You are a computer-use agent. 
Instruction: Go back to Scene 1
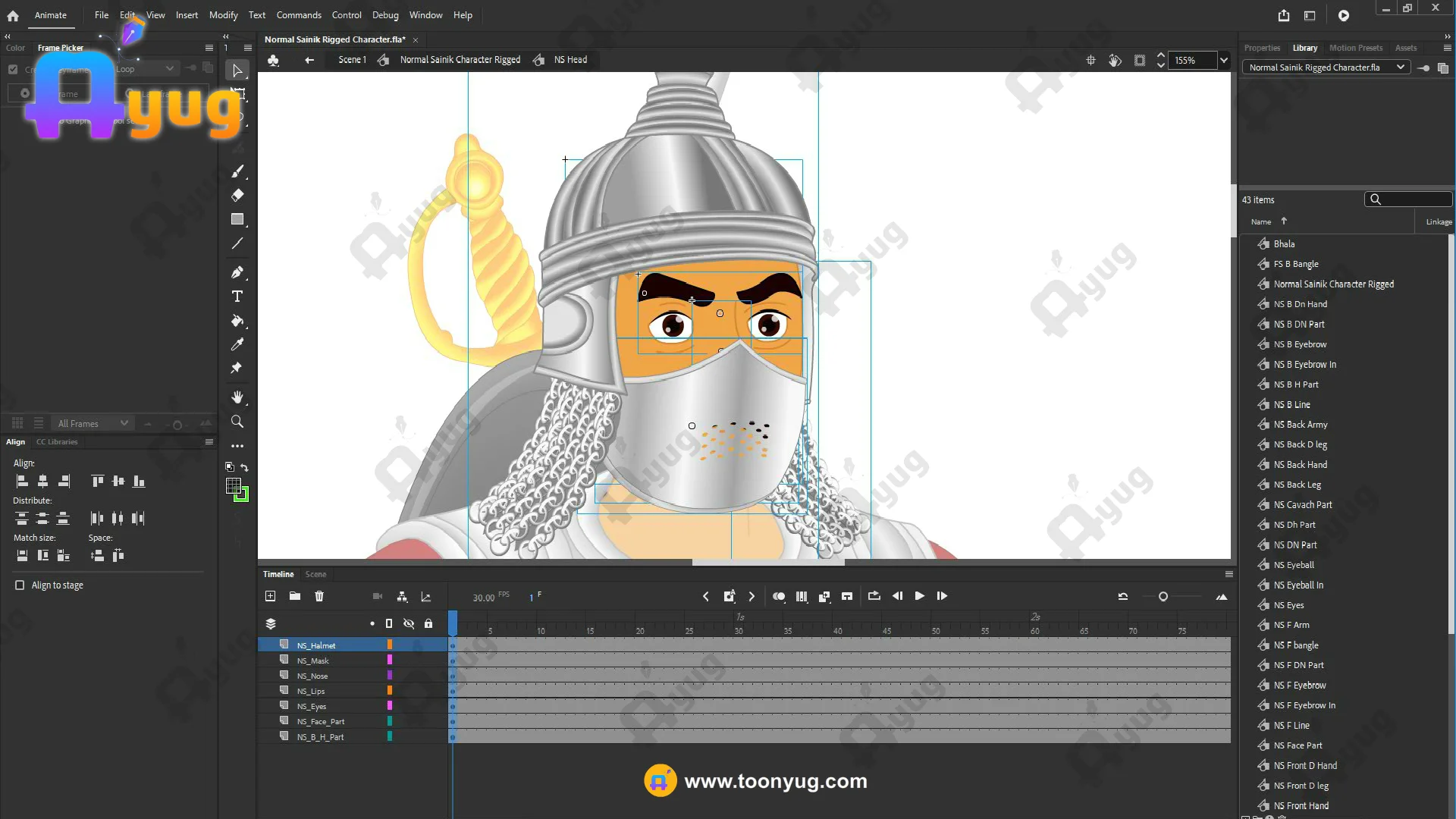(x=352, y=60)
